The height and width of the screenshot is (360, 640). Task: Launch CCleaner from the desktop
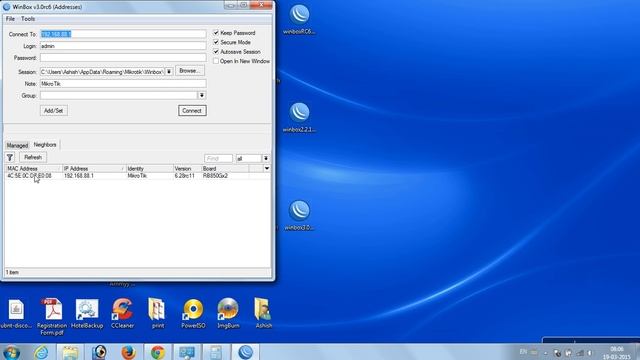tap(122, 313)
